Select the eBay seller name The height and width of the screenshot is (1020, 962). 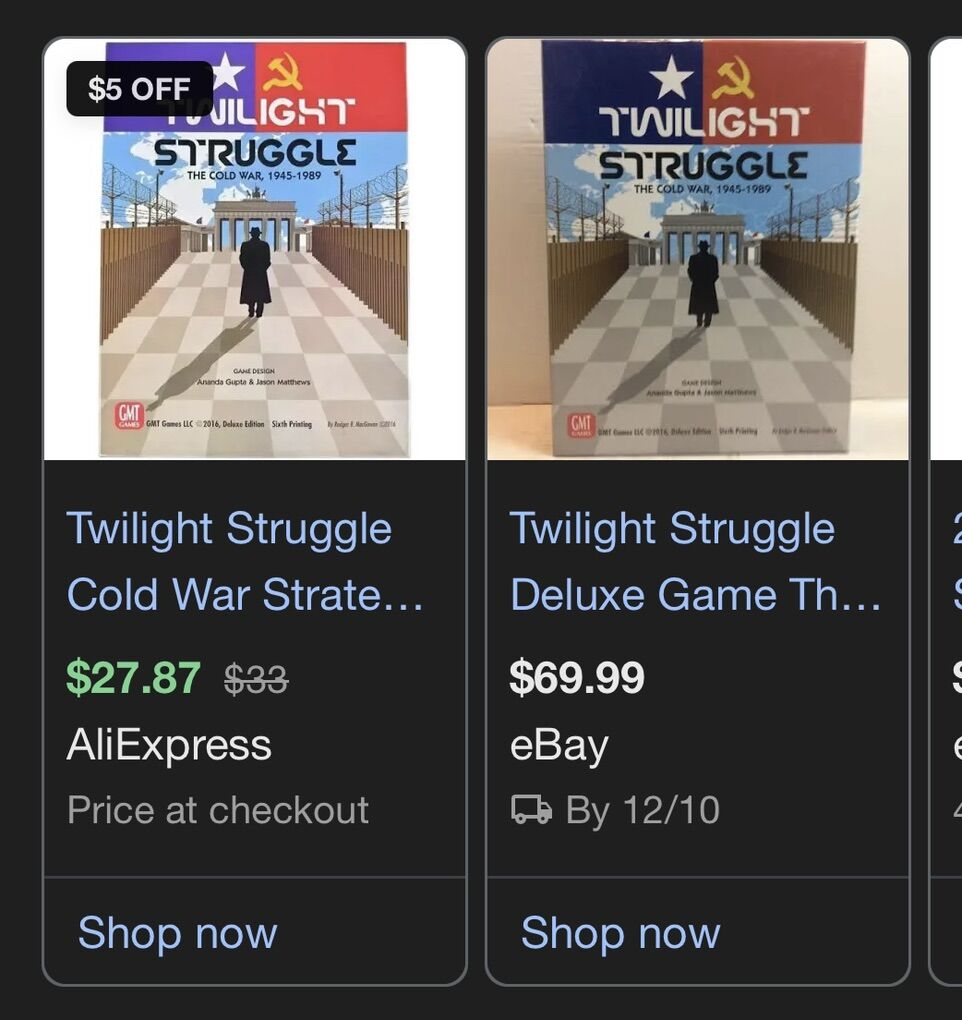coord(559,745)
